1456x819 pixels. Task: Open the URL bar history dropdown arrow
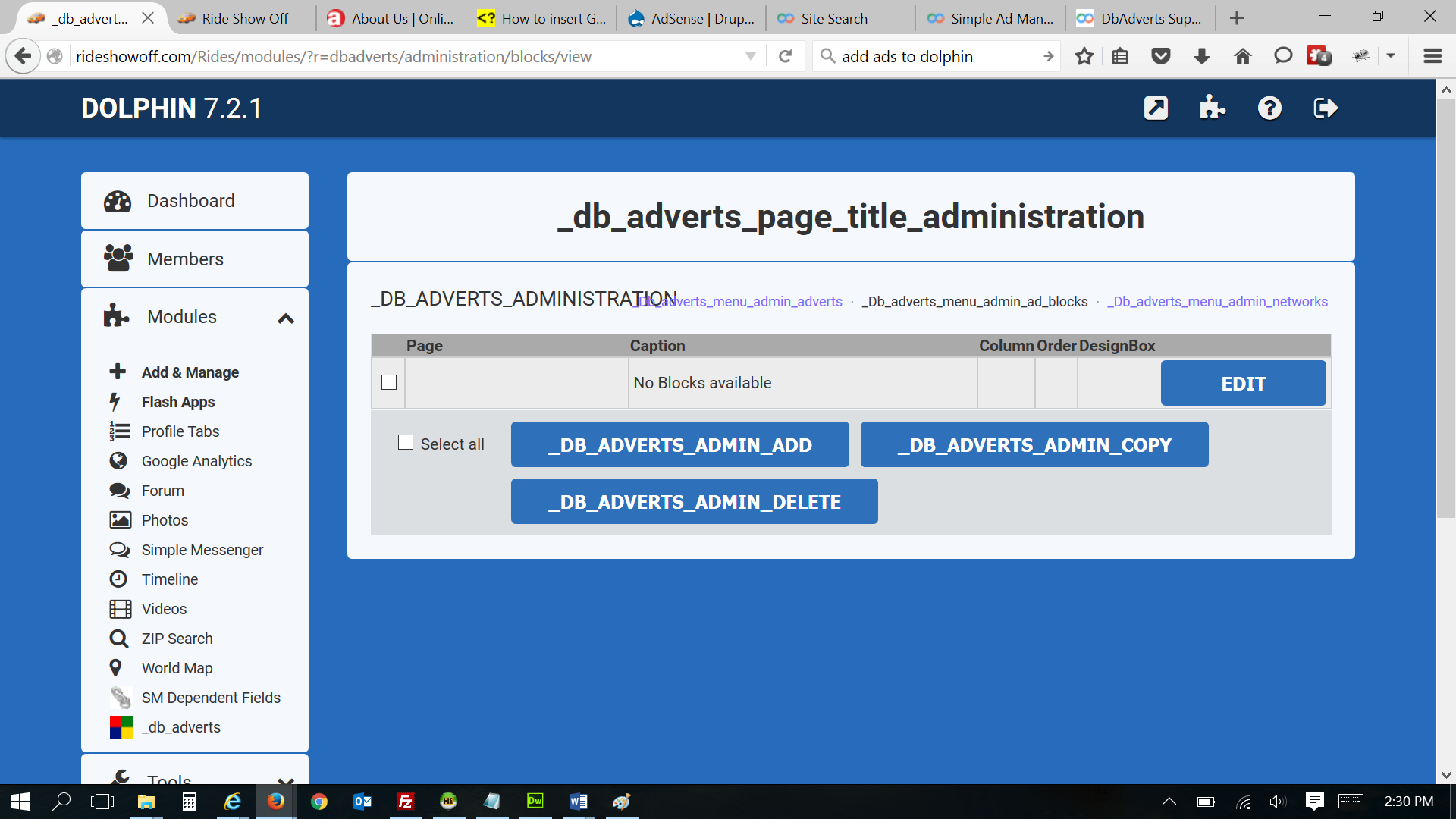click(750, 56)
